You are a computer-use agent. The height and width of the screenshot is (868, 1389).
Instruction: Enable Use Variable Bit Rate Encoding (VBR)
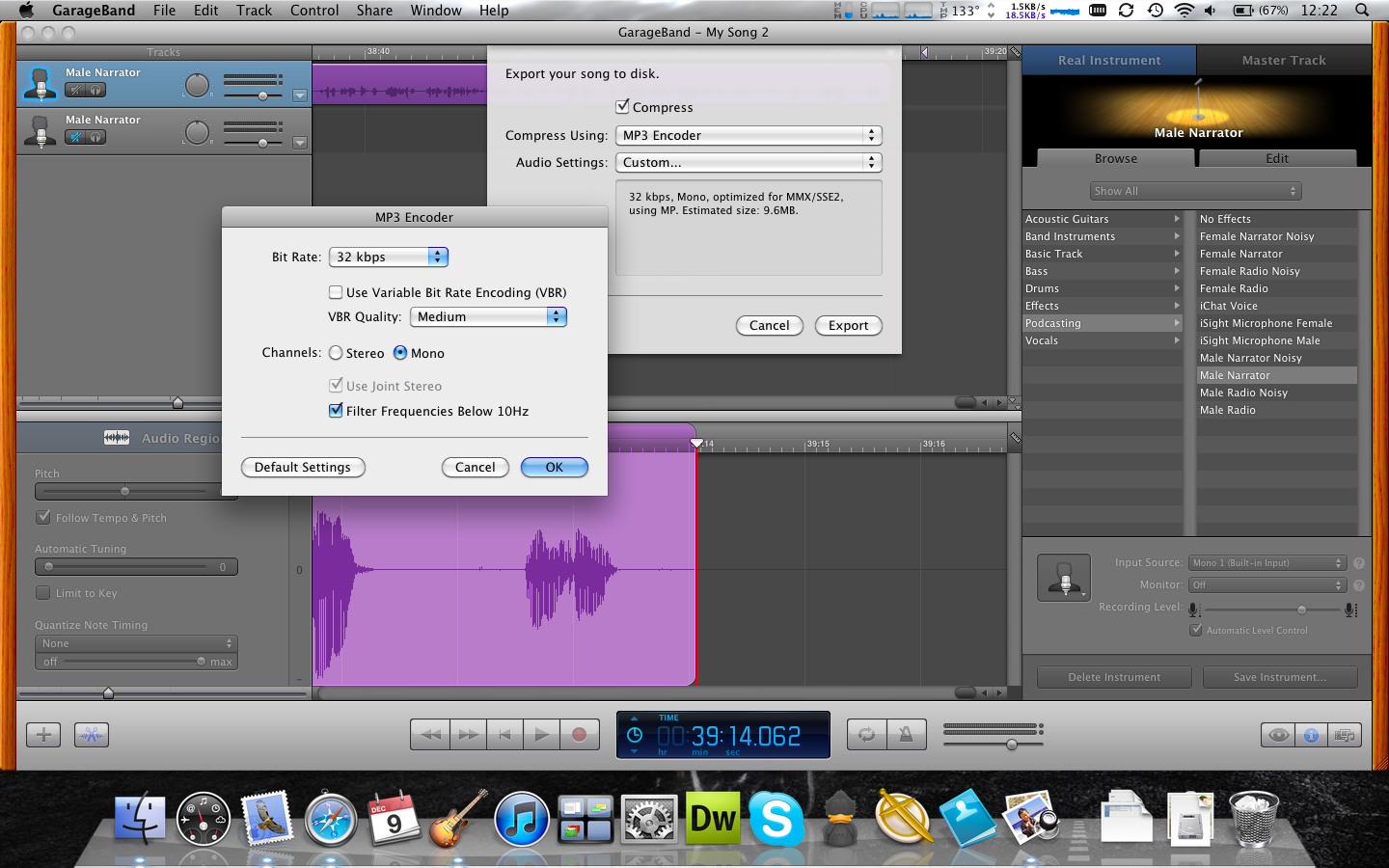click(x=336, y=292)
